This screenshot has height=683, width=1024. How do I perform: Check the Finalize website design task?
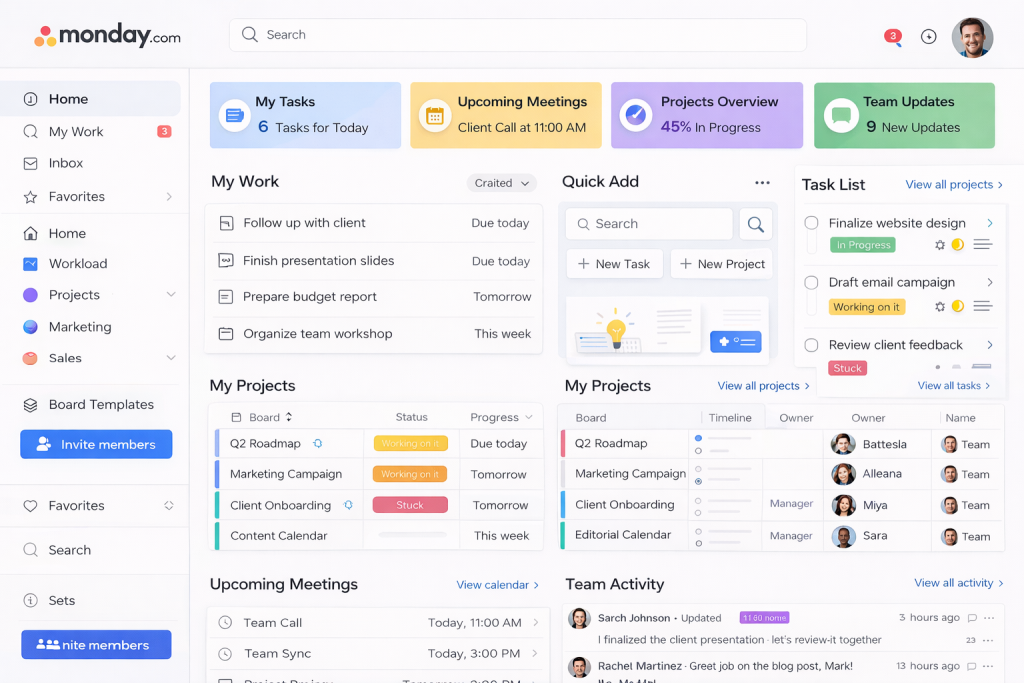tap(811, 223)
